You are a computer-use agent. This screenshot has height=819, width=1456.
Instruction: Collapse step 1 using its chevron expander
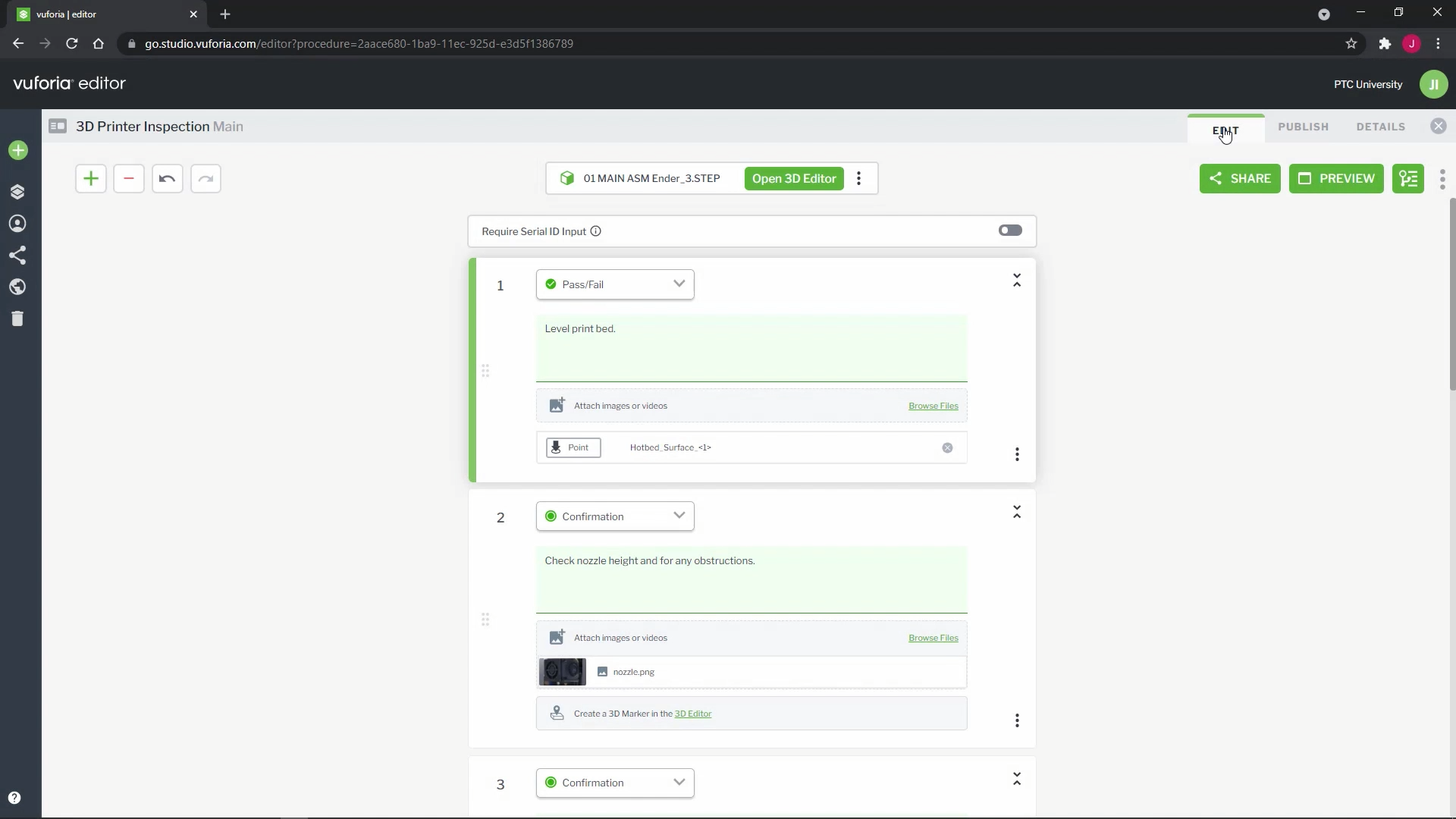(x=1017, y=281)
